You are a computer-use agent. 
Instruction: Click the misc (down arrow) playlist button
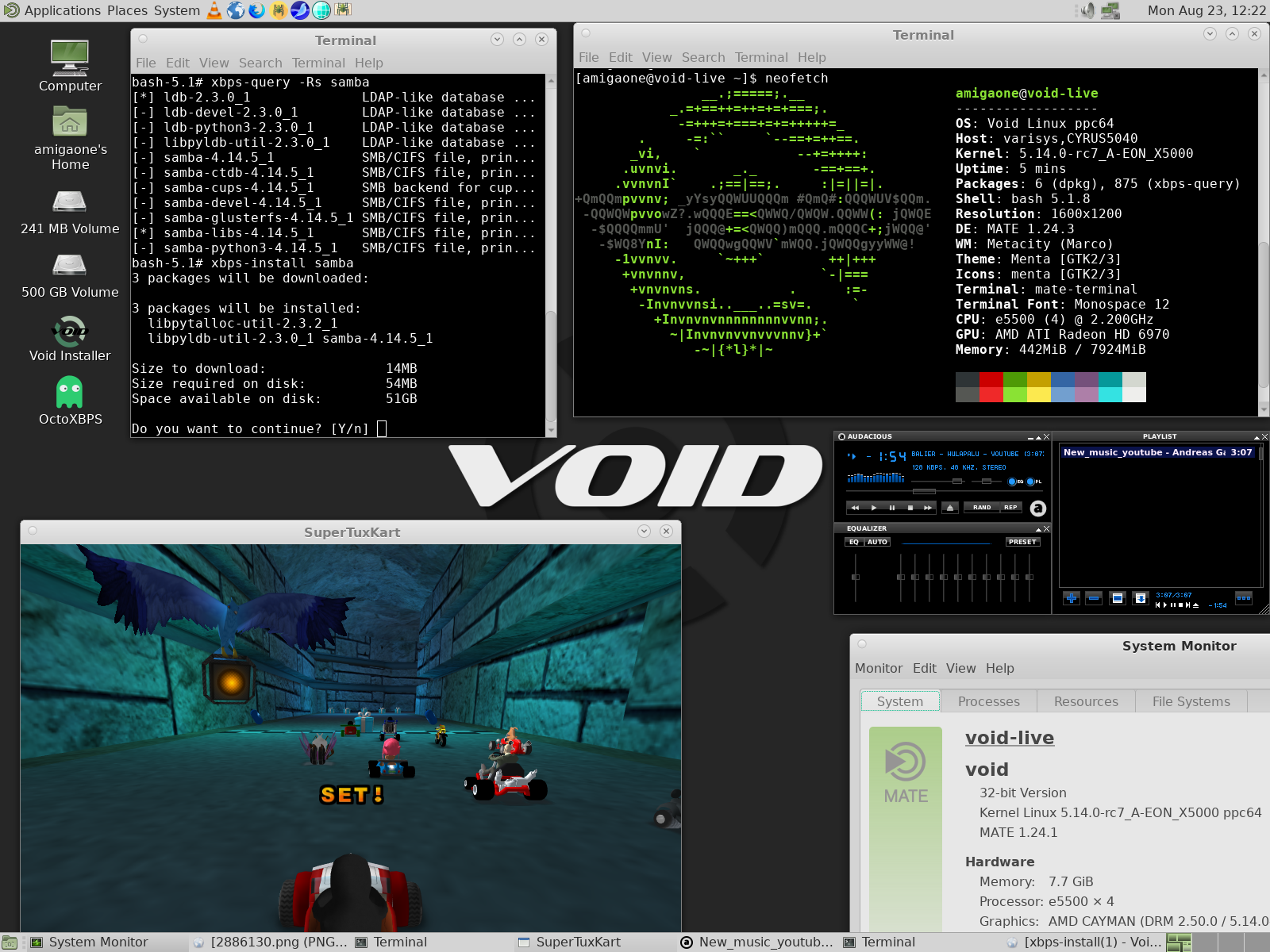[x=1141, y=598]
